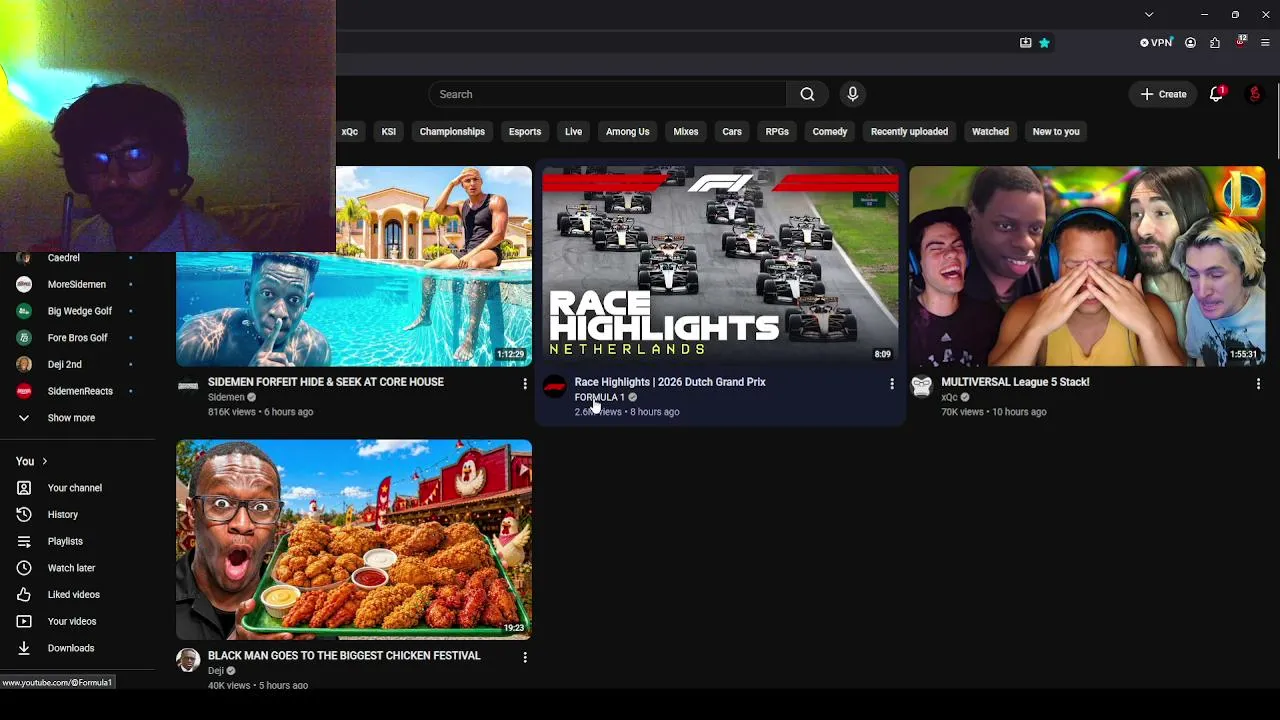
Task: Open the browser profile icon
Action: click(1190, 43)
